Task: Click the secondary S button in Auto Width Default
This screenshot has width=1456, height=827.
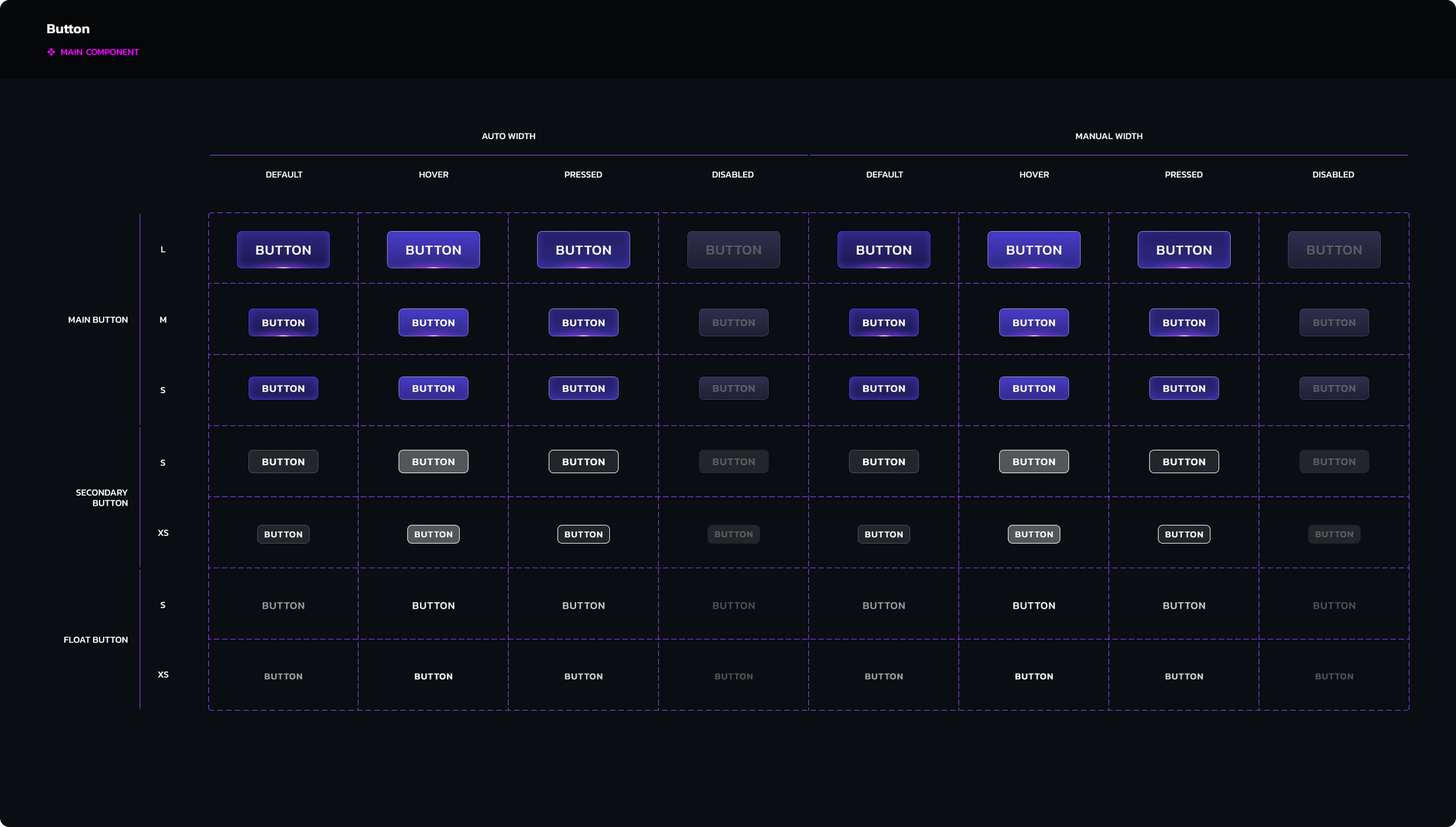Action: [x=283, y=462]
